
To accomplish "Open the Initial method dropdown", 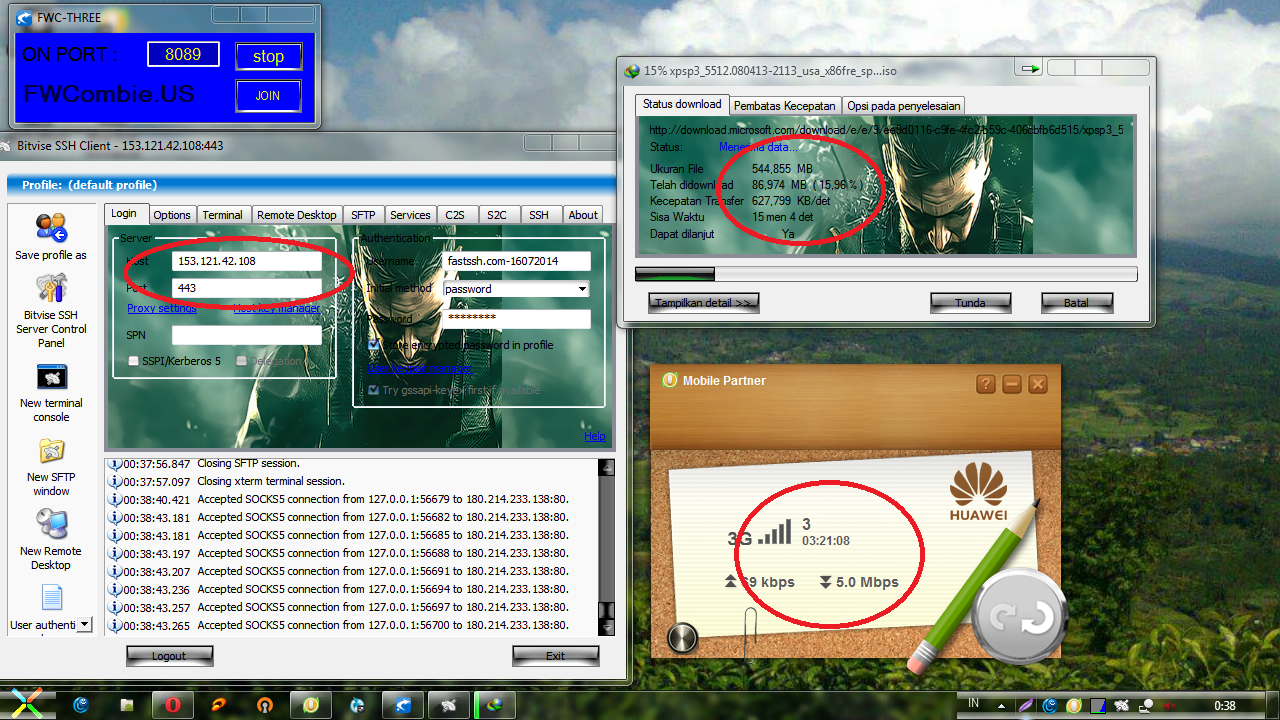I will coord(580,288).
